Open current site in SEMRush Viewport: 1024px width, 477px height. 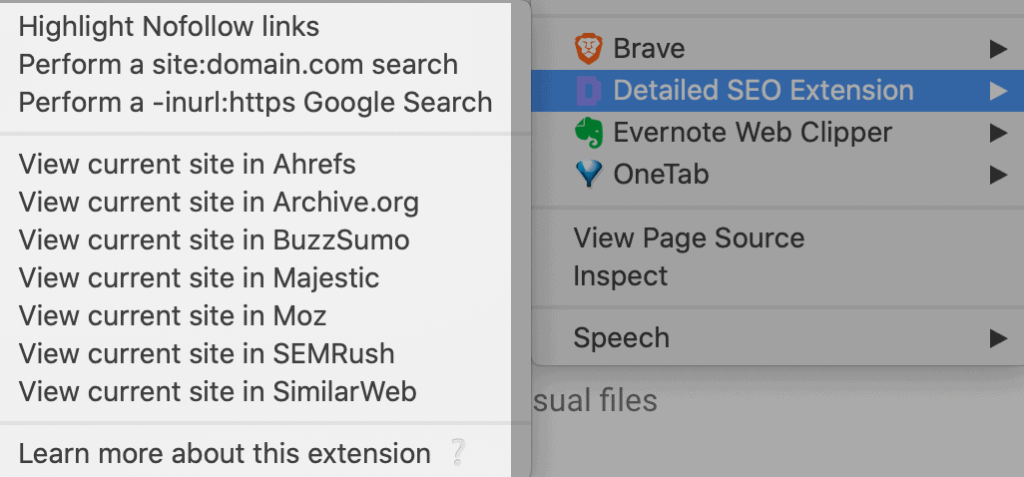pos(206,353)
